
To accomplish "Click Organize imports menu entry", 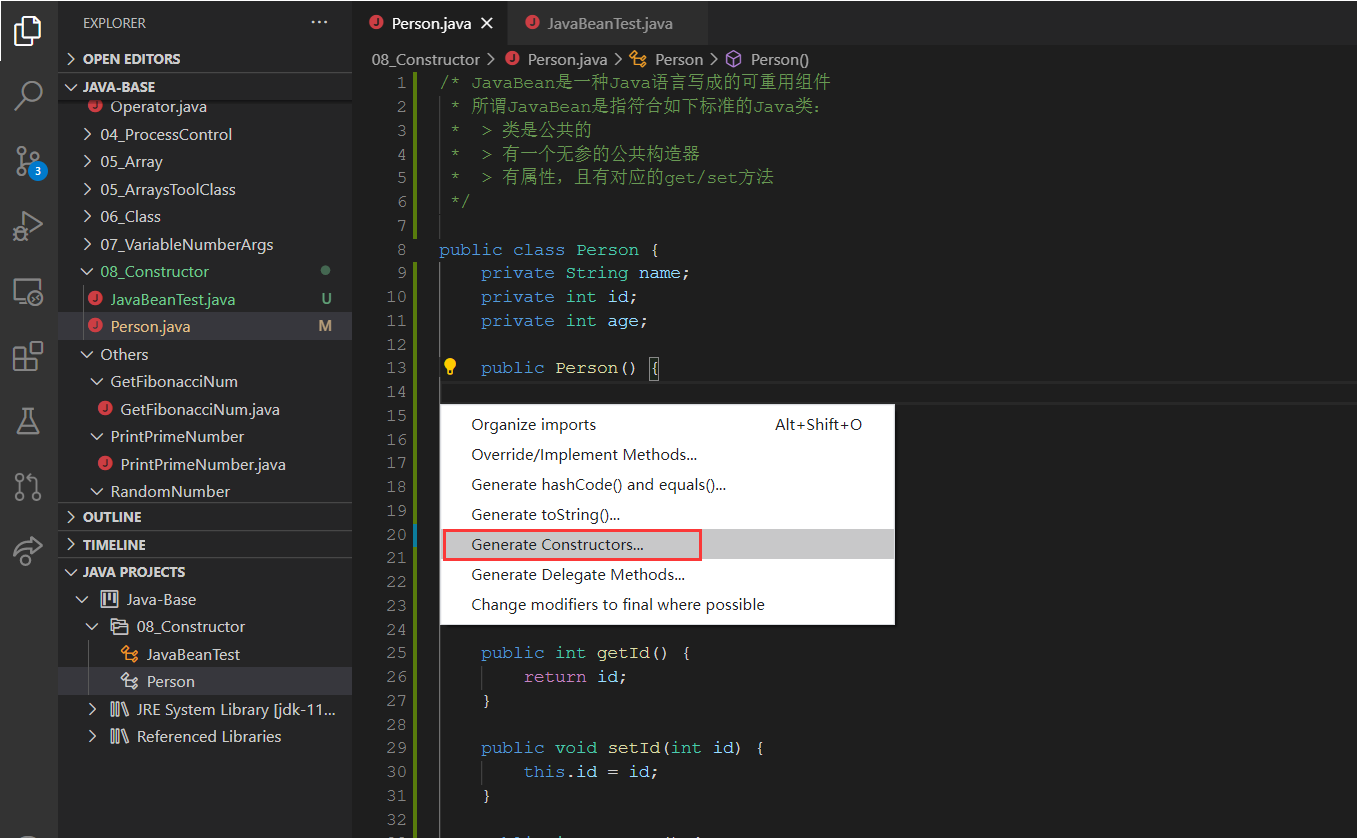I will [x=534, y=424].
